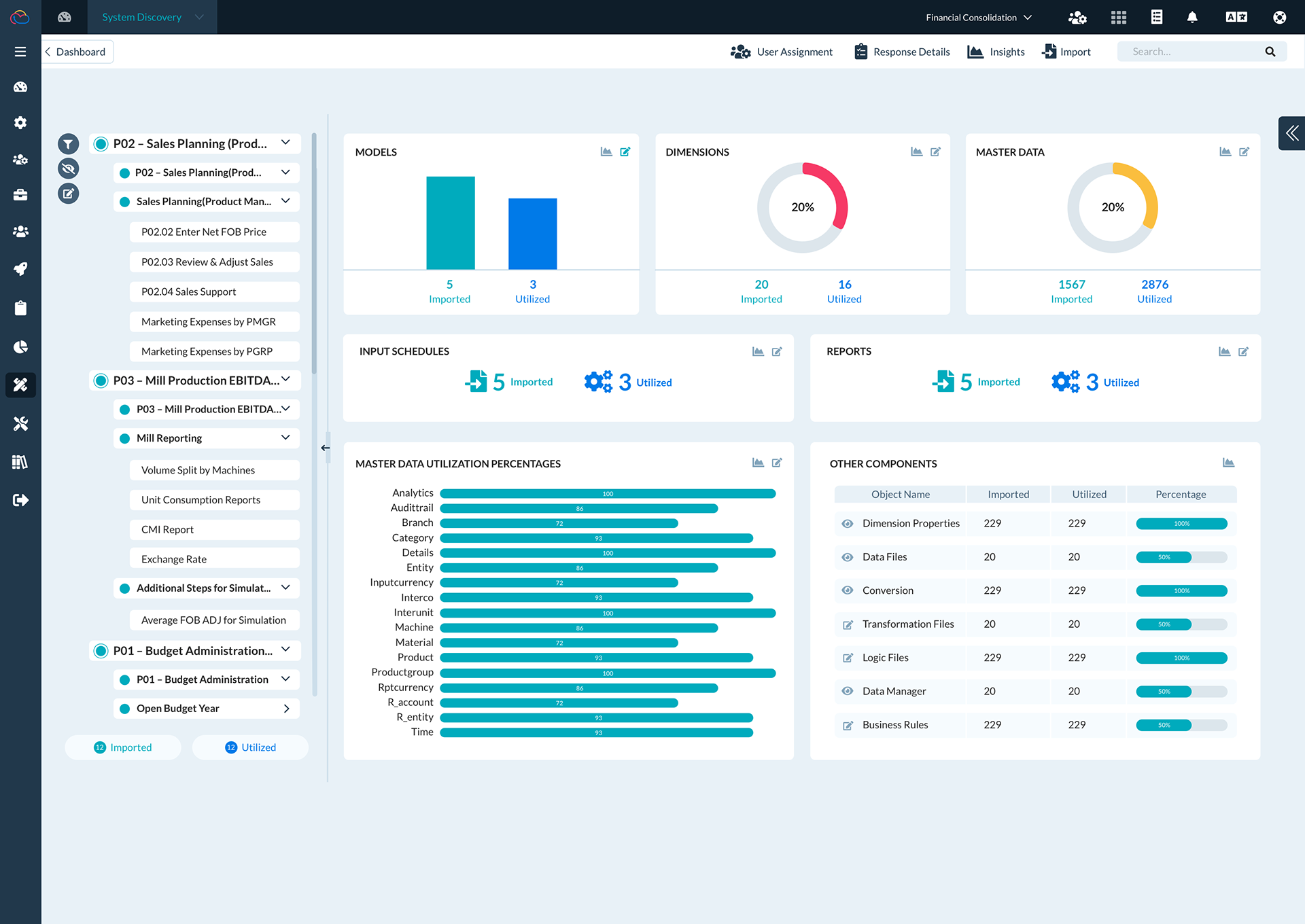Open the Financial Consolidation dropdown
The height and width of the screenshot is (924, 1305).
point(978,18)
